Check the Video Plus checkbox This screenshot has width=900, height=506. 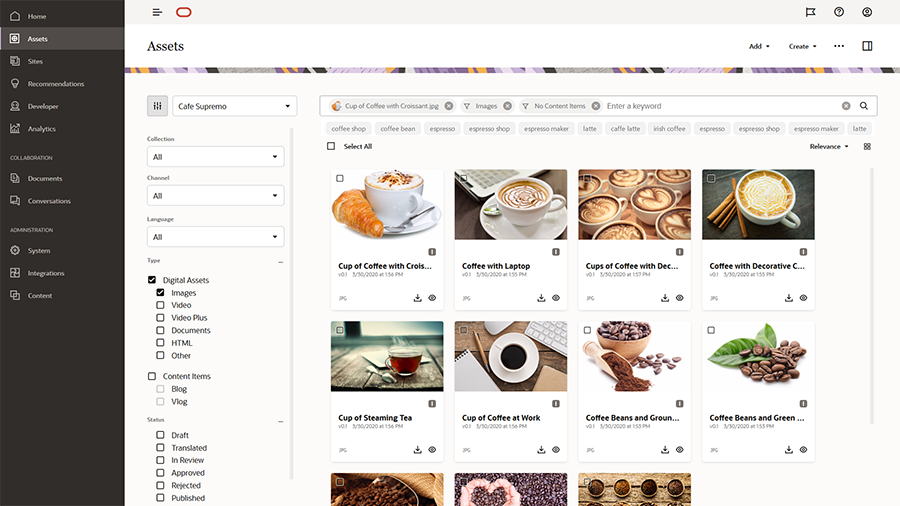coord(161,318)
